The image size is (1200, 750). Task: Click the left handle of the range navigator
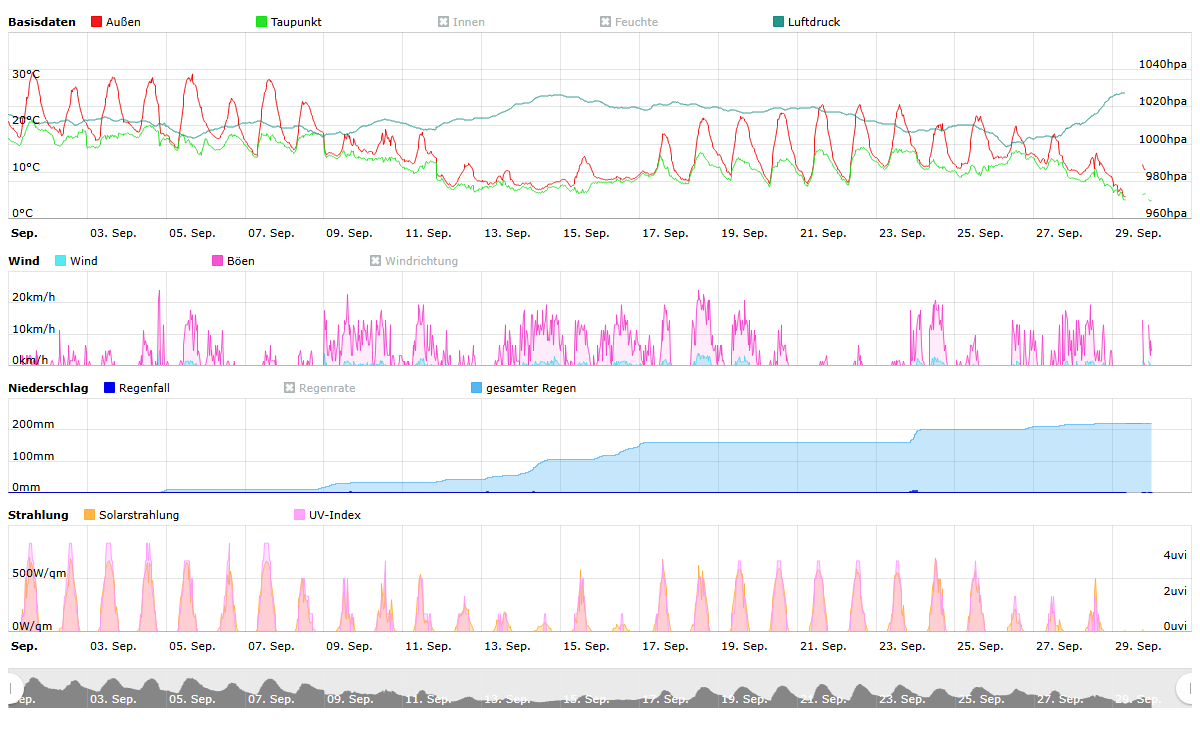coord(12,688)
